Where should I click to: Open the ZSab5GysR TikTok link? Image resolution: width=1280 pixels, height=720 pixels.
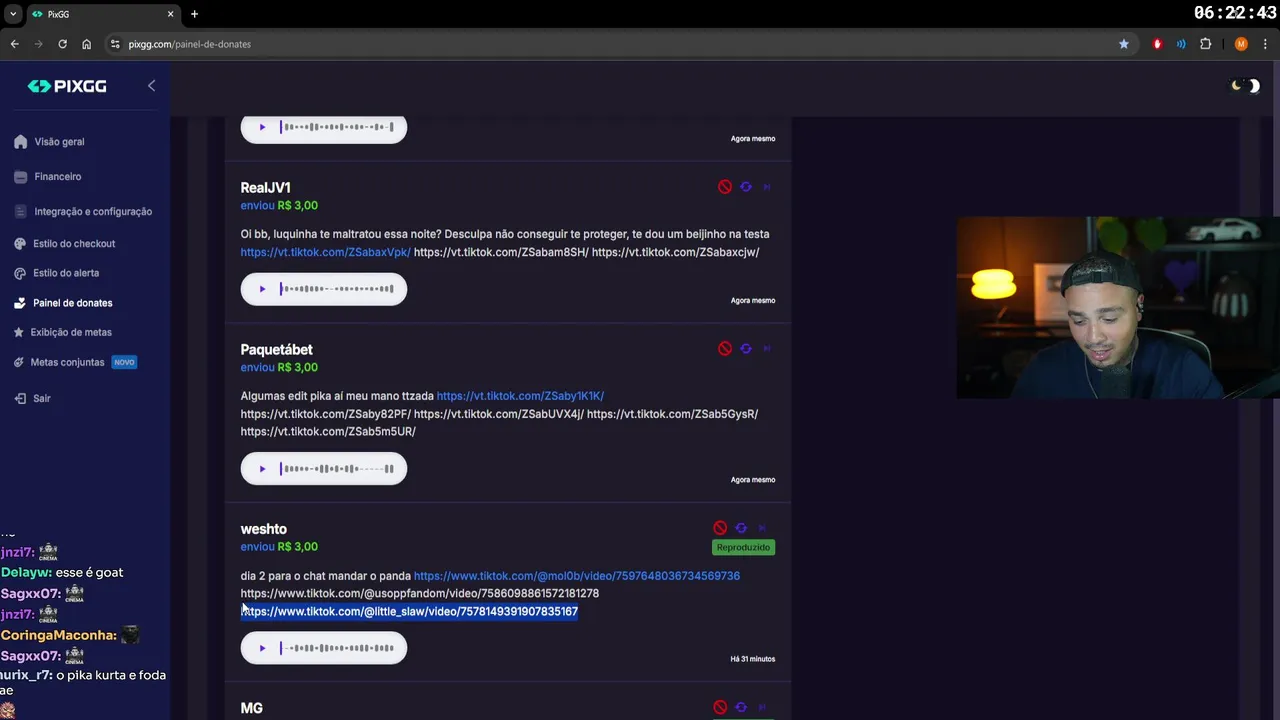pos(672,414)
